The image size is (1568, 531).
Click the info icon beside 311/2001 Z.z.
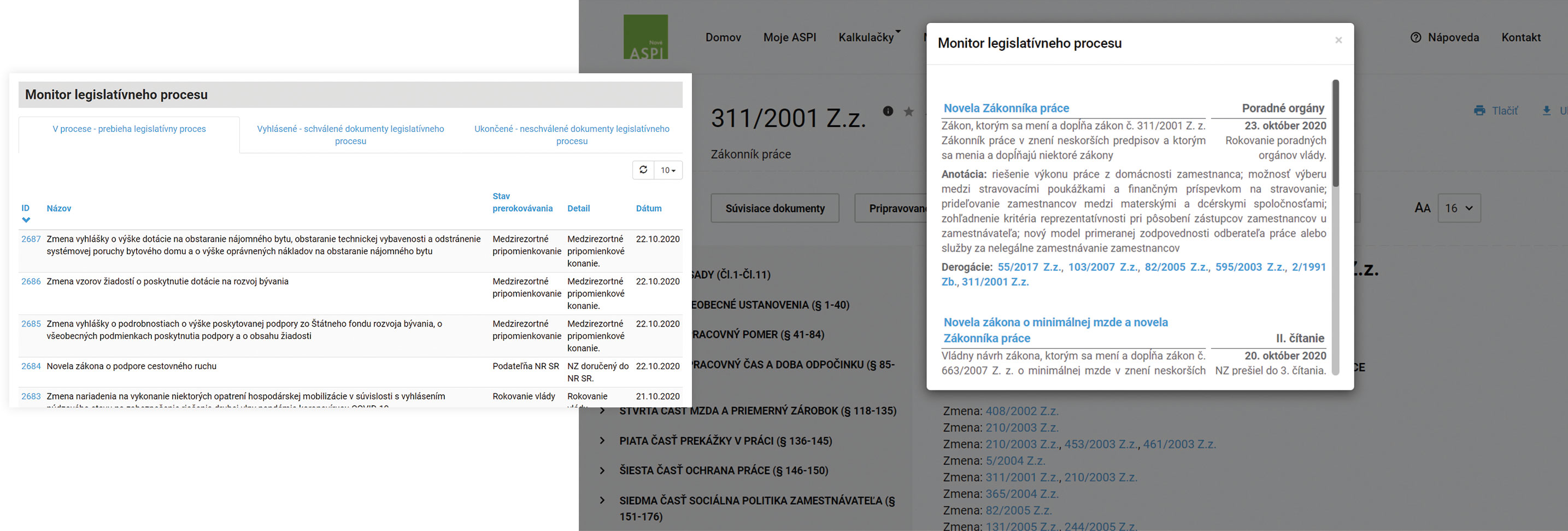click(x=888, y=111)
